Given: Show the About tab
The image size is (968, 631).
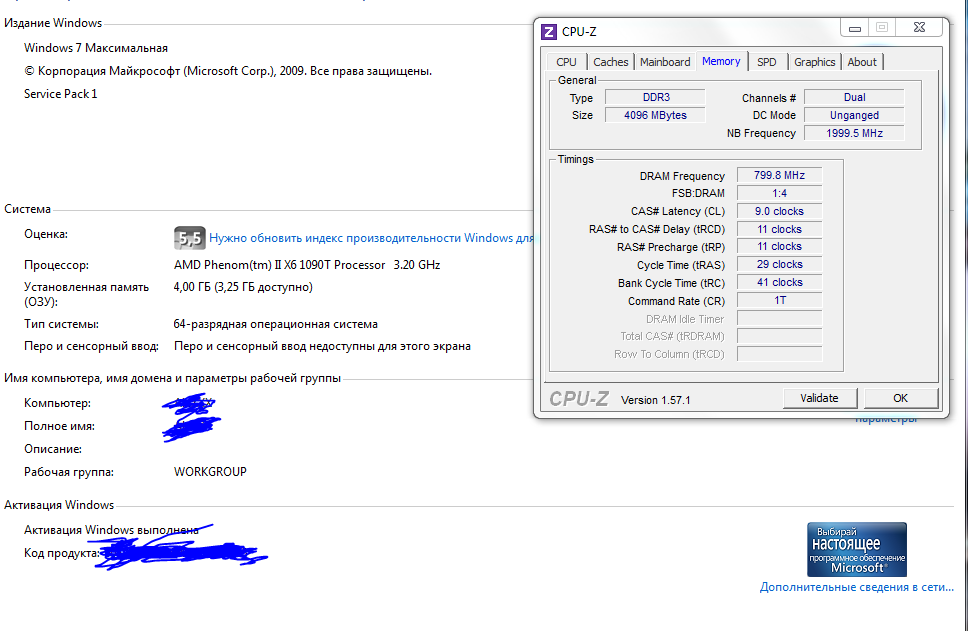Looking at the screenshot, I should tap(862, 62).
